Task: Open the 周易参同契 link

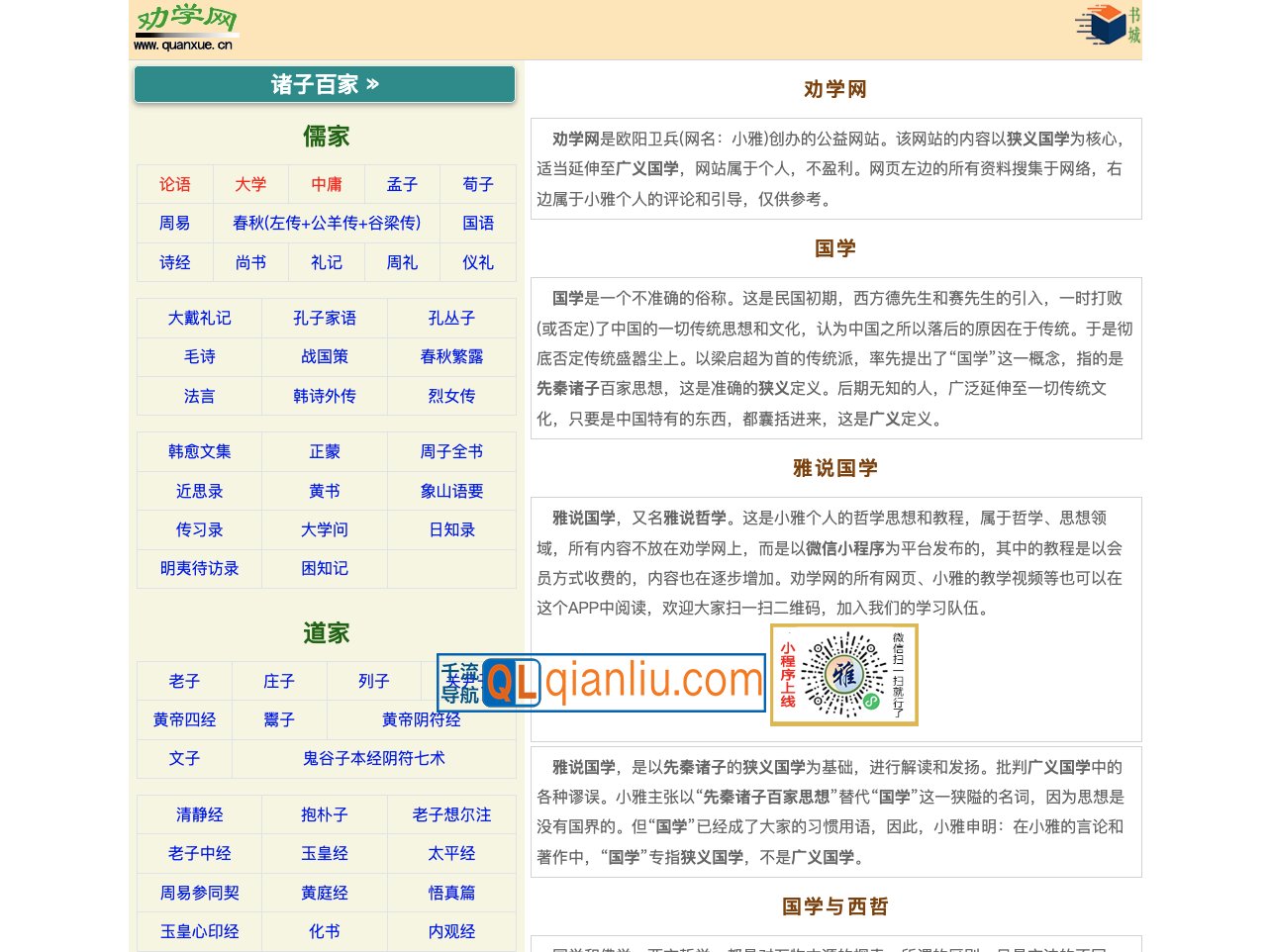Action: [198, 892]
